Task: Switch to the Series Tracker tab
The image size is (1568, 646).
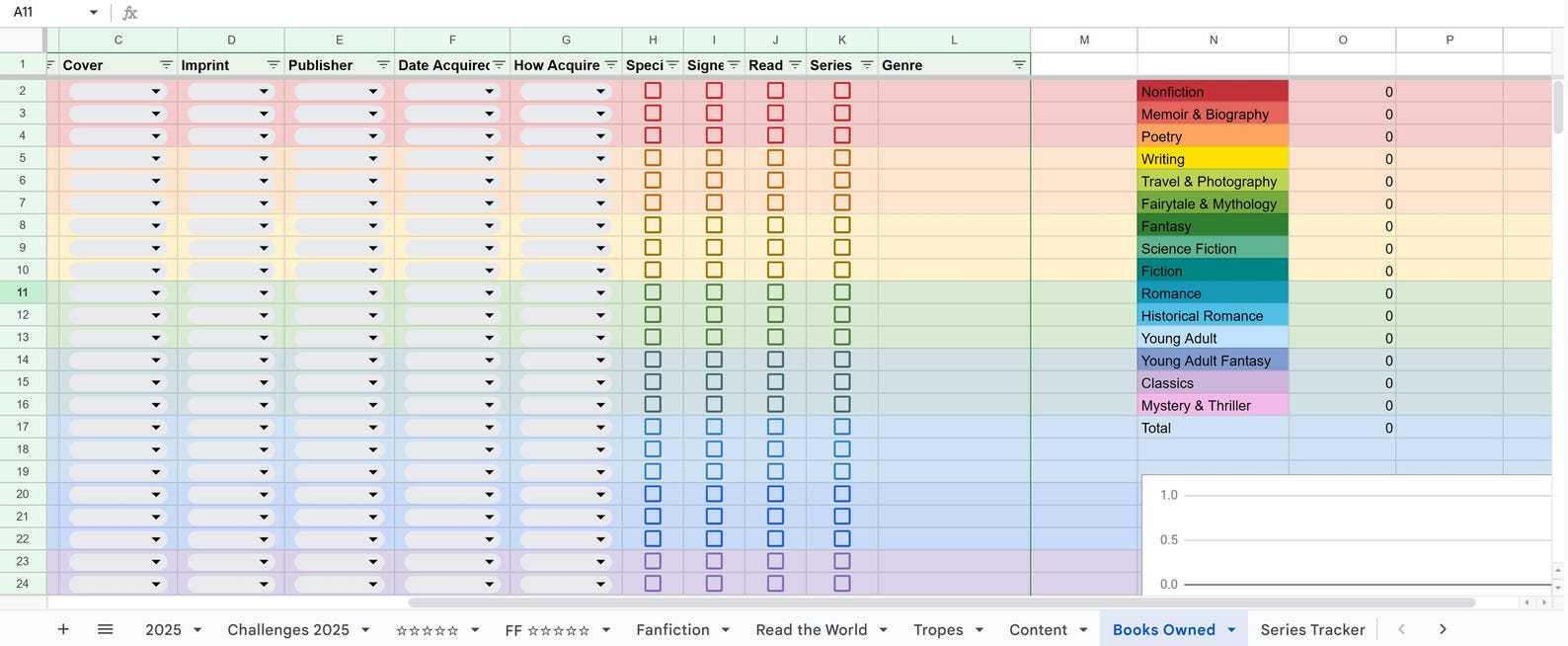Action: (x=1312, y=629)
